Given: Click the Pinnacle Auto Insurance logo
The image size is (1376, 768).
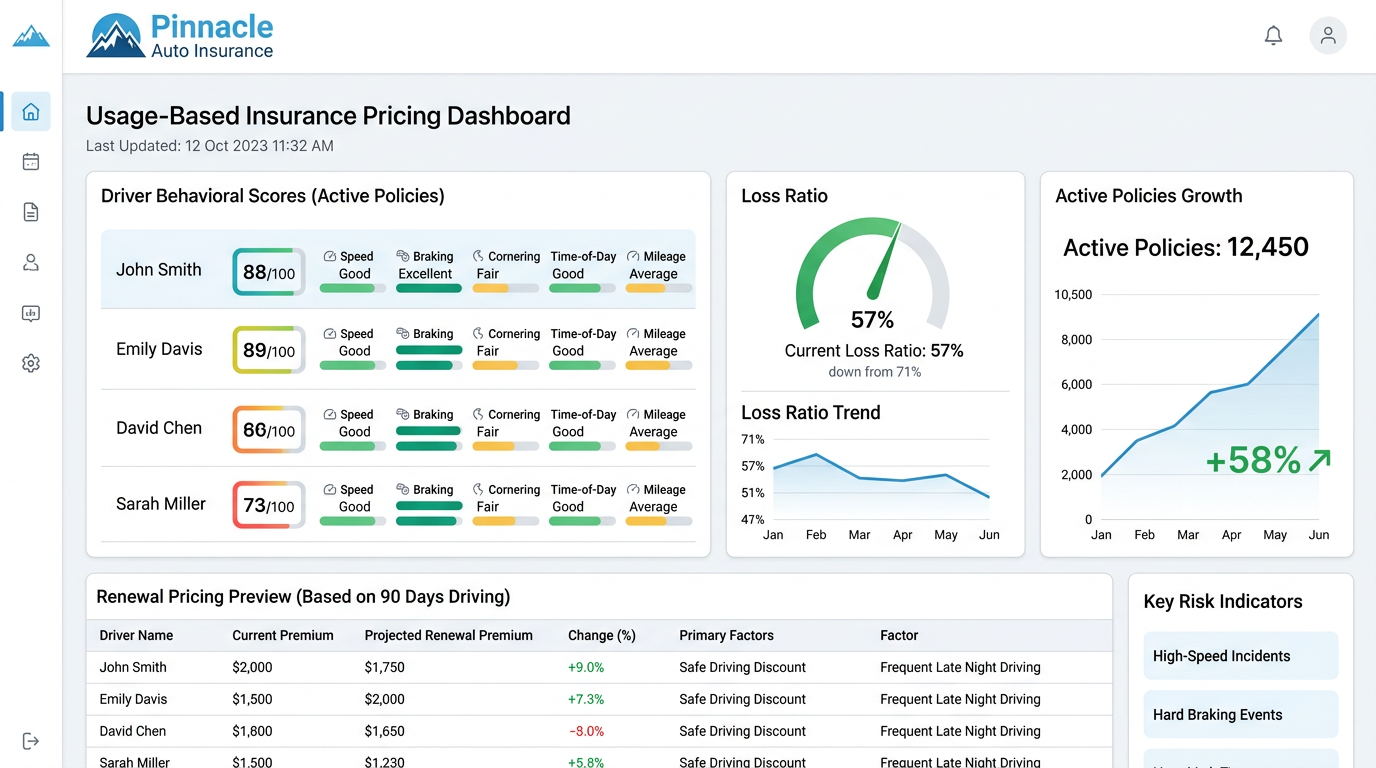Looking at the screenshot, I should click(x=181, y=36).
